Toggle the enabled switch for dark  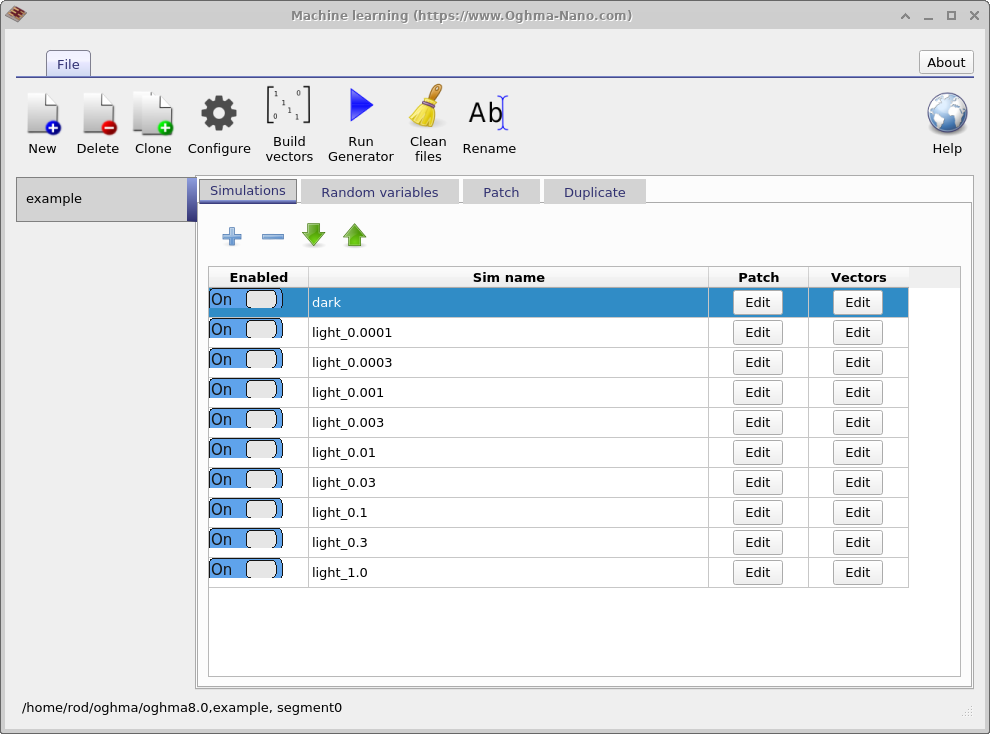246,300
